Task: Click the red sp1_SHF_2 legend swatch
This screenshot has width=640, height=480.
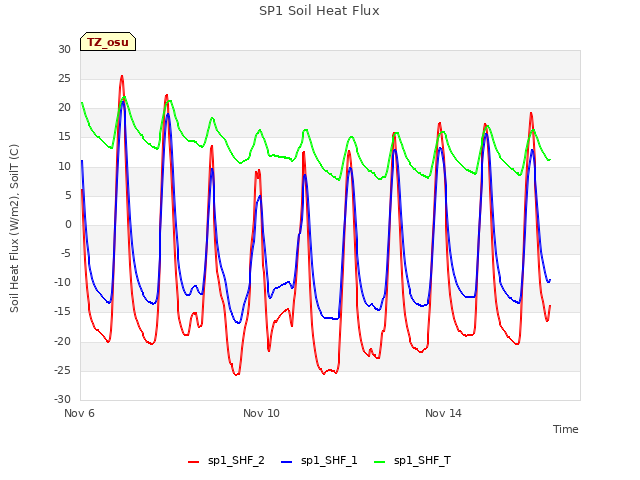Action: point(193,462)
